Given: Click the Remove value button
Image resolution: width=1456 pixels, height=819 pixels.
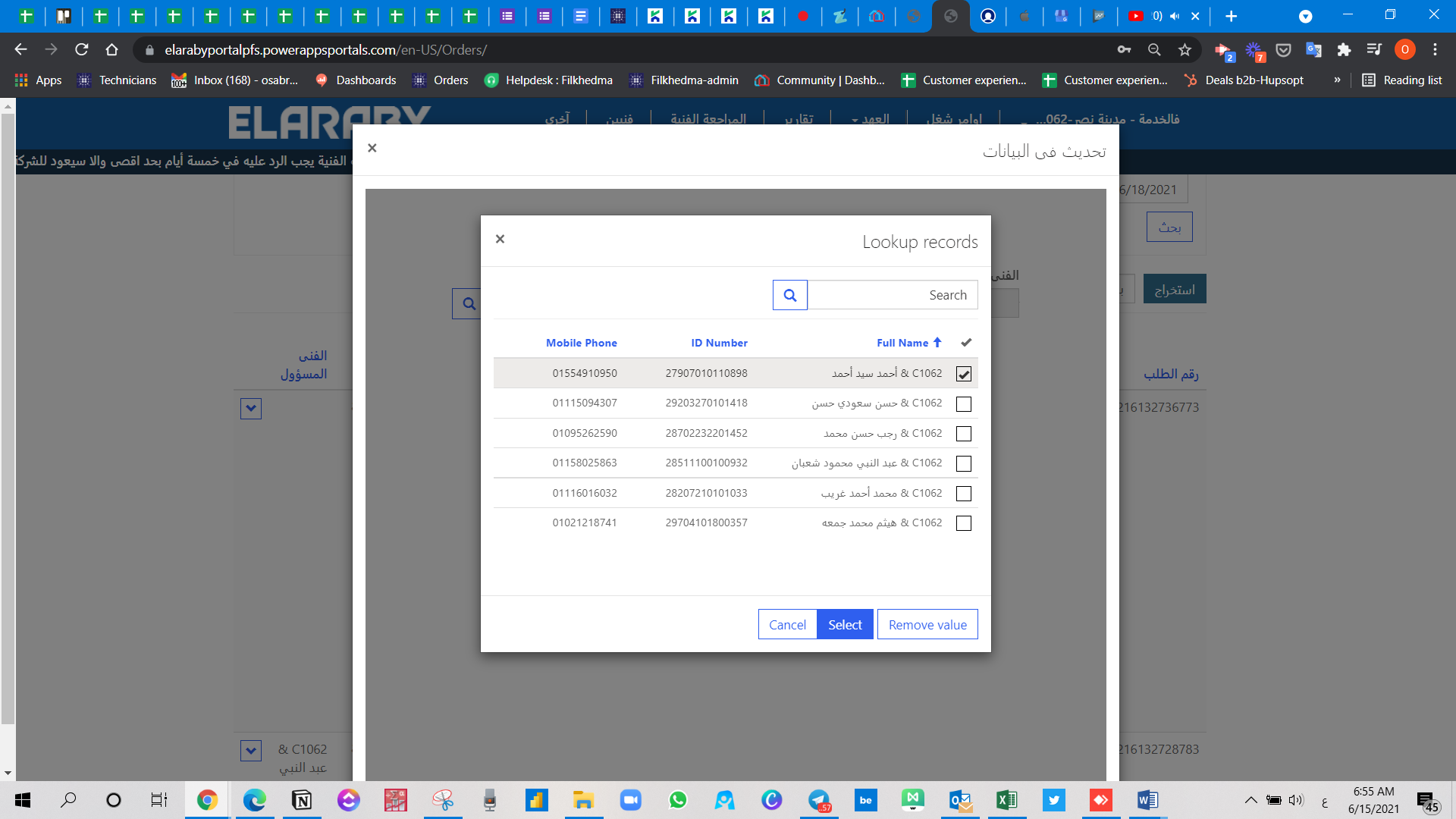Looking at the screenshot, I should (x=927, y=625).
